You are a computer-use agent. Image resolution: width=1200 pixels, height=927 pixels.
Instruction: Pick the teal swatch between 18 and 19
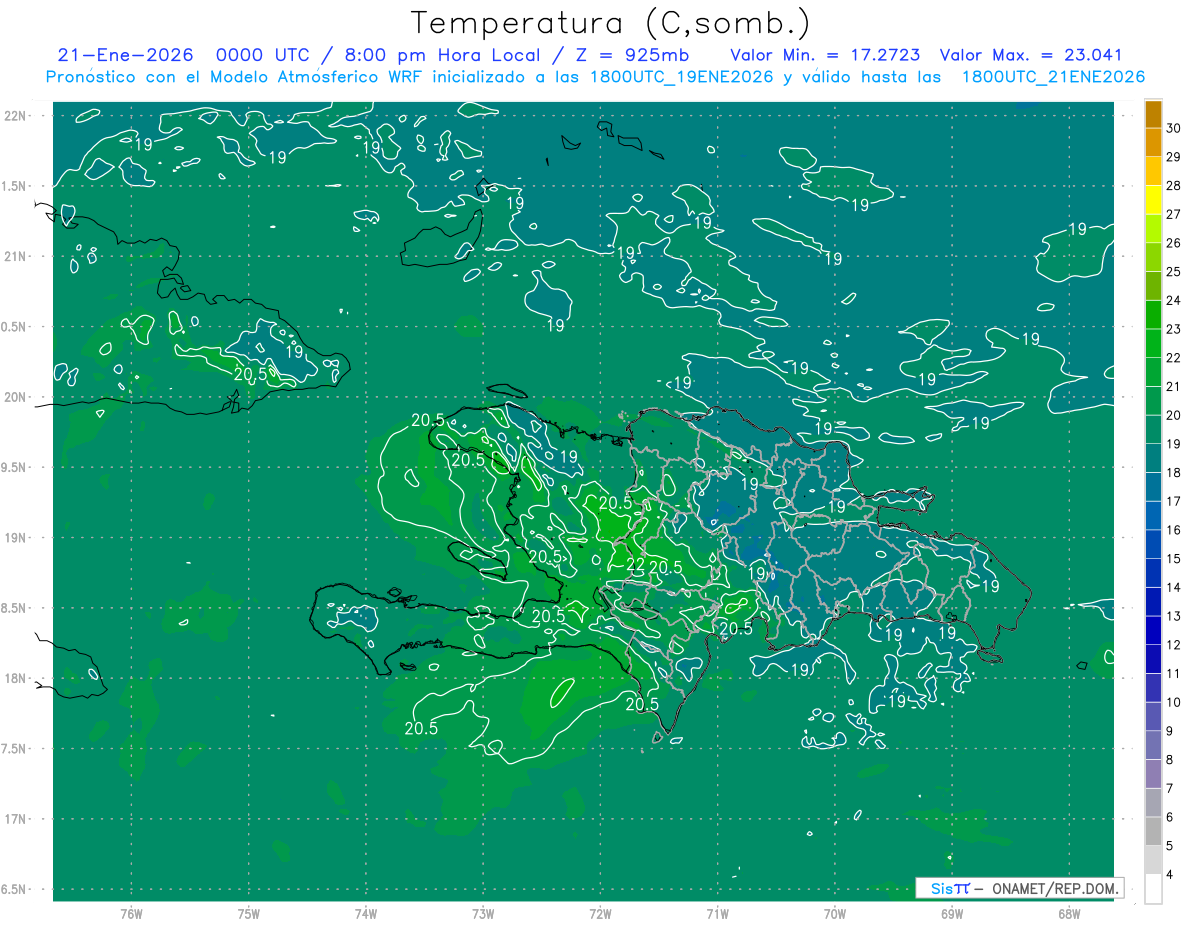click(1153, 459)
